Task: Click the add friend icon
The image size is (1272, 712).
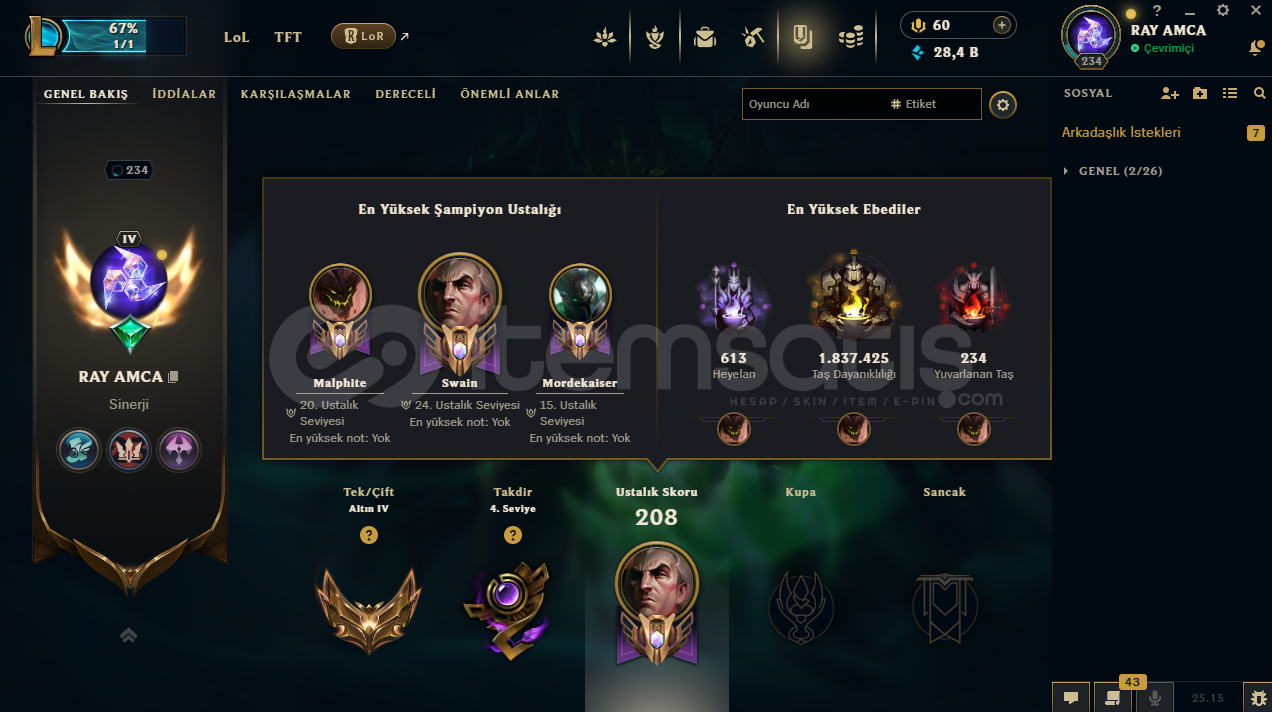Action: coord(1169,93)
